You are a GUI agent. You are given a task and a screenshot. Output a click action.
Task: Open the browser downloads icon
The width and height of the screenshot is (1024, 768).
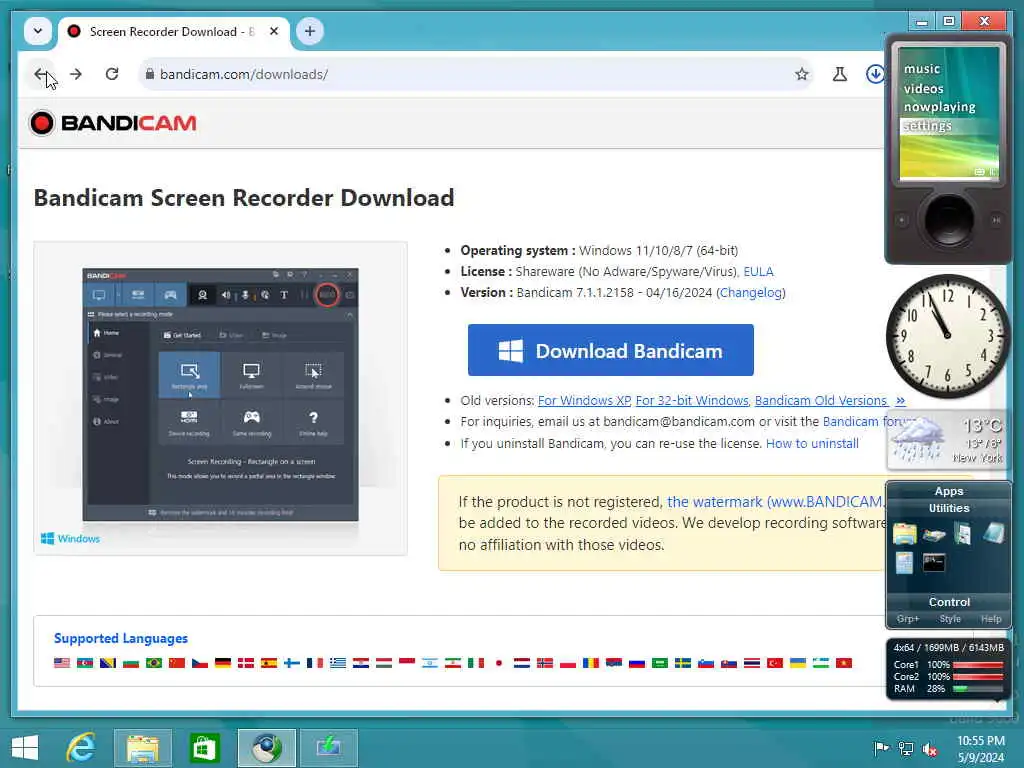(875, 74)
